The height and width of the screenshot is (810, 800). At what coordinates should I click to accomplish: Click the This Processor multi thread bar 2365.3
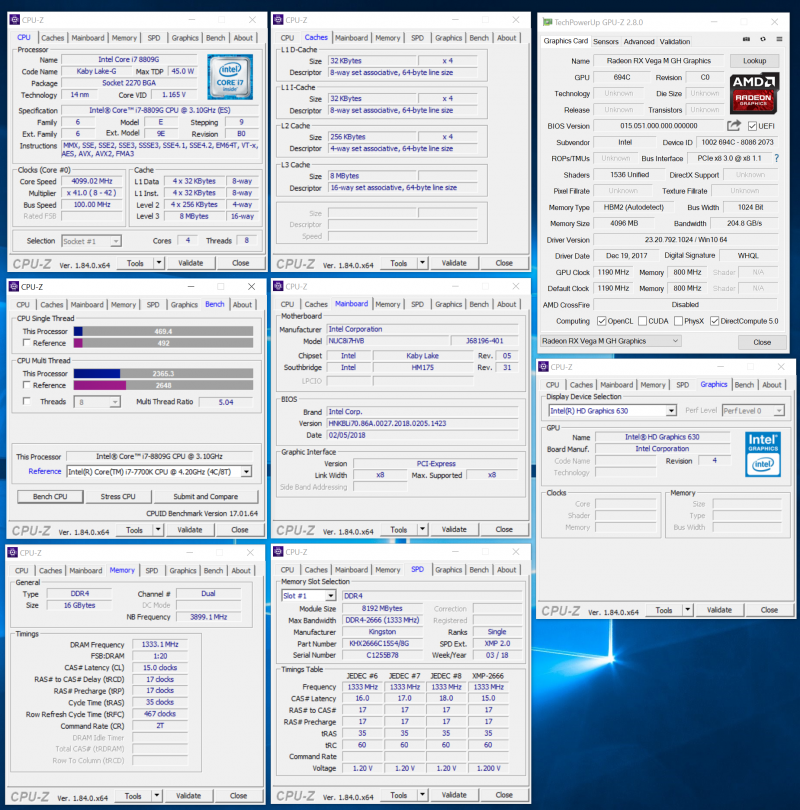[163, 373]
